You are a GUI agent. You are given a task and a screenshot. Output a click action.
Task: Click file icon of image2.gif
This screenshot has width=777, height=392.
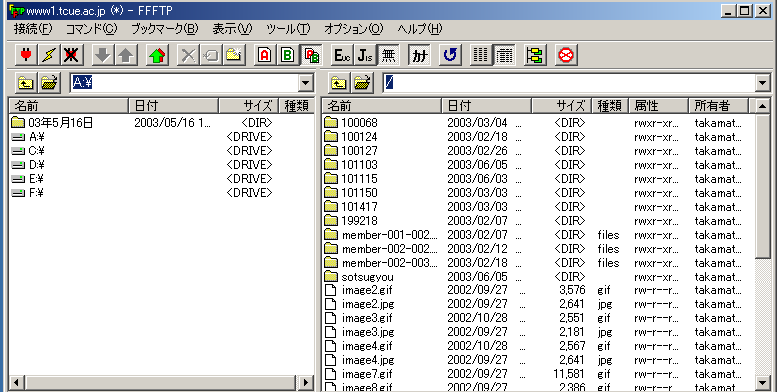pyautogui.click(x=331, y=290)
